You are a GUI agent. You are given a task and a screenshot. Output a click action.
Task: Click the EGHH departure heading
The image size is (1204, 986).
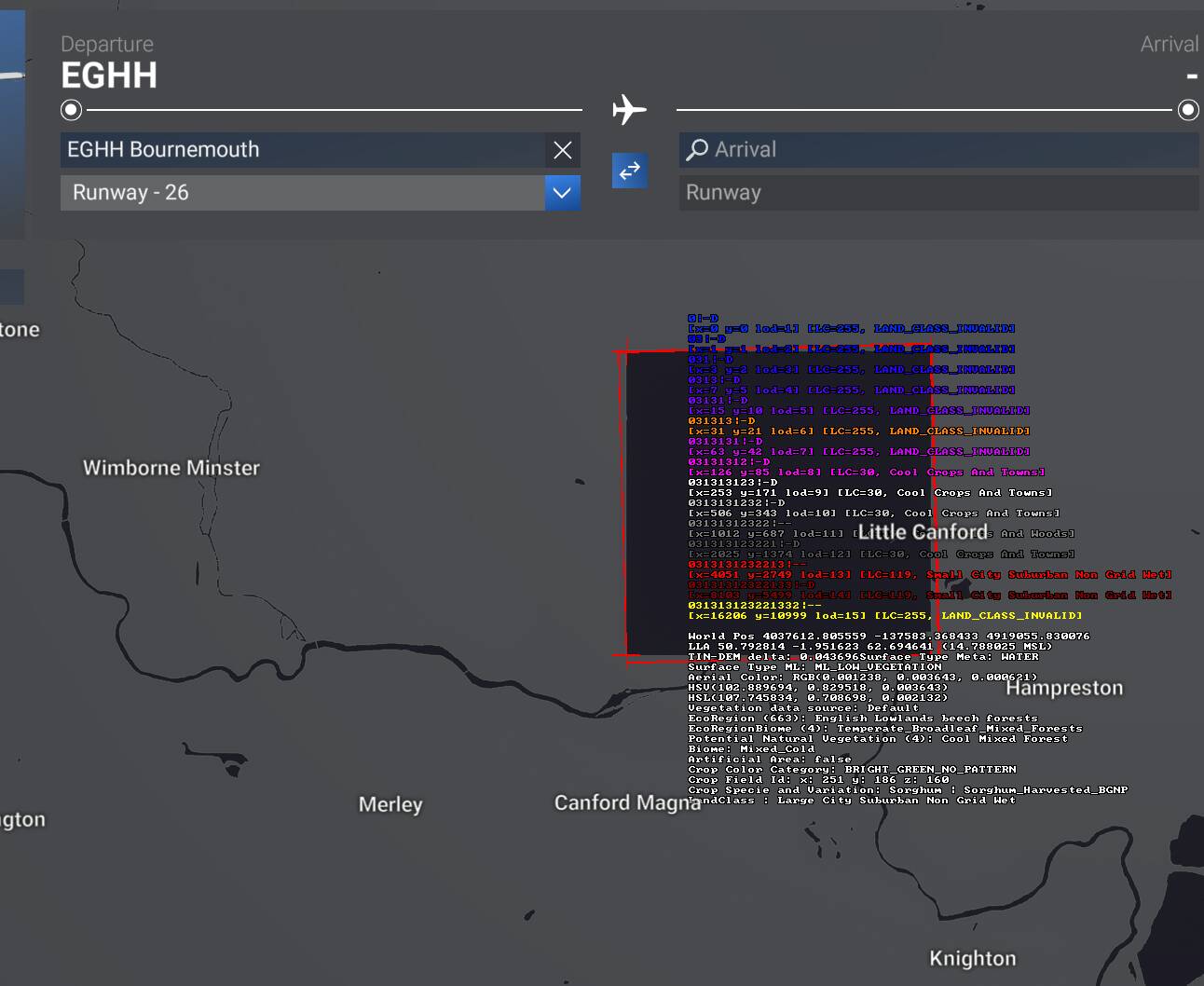point(109,75)
